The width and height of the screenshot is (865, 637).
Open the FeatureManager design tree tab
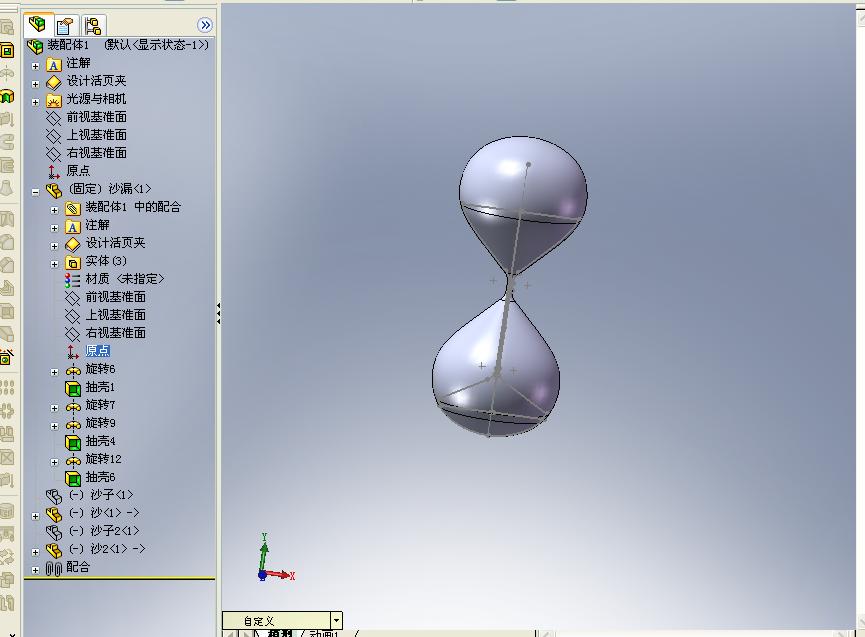(38, 25)
